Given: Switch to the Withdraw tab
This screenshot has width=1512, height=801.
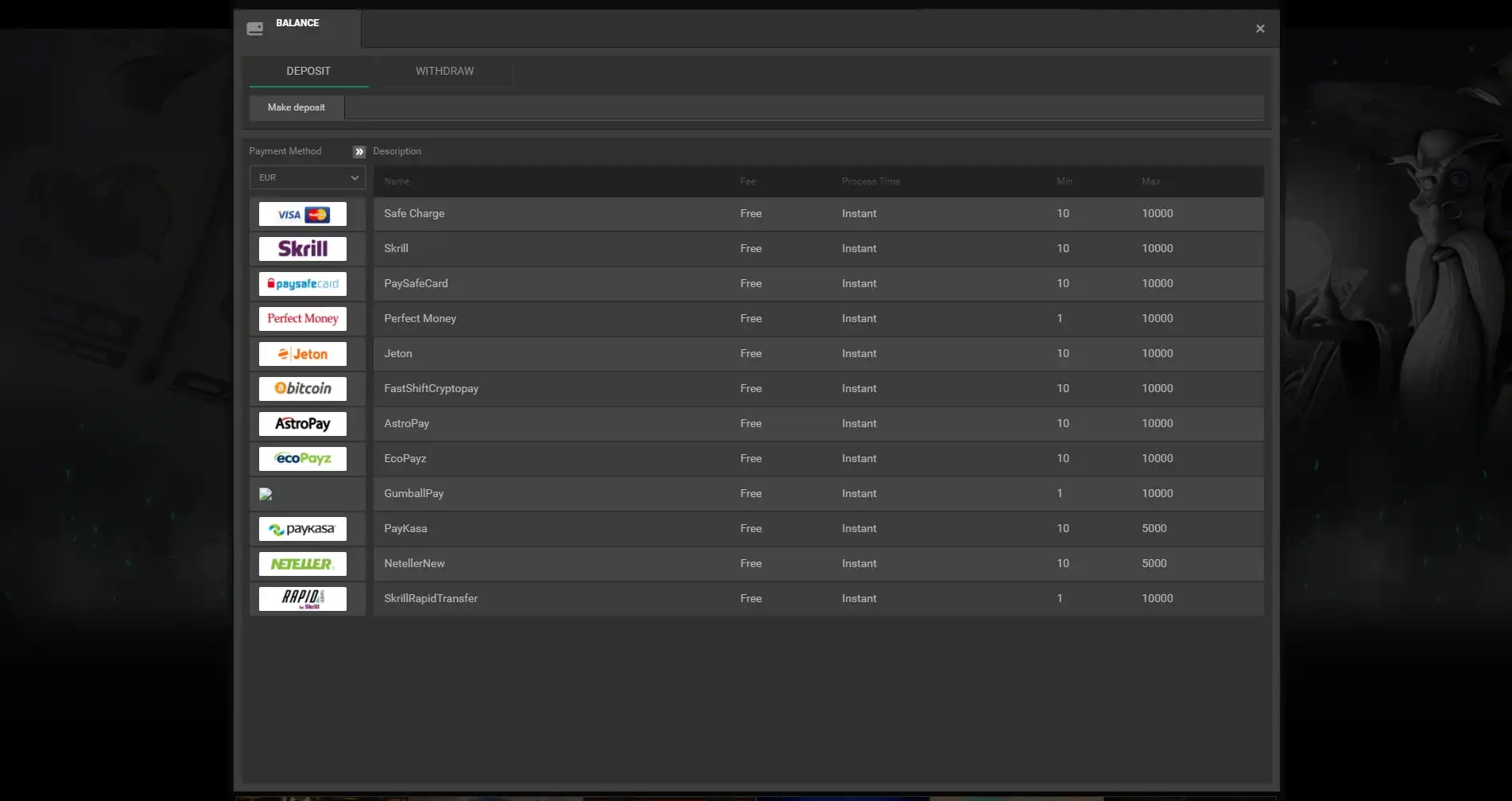Looking at the screenshot, I should pyautogui.click(x=444, y=71).
